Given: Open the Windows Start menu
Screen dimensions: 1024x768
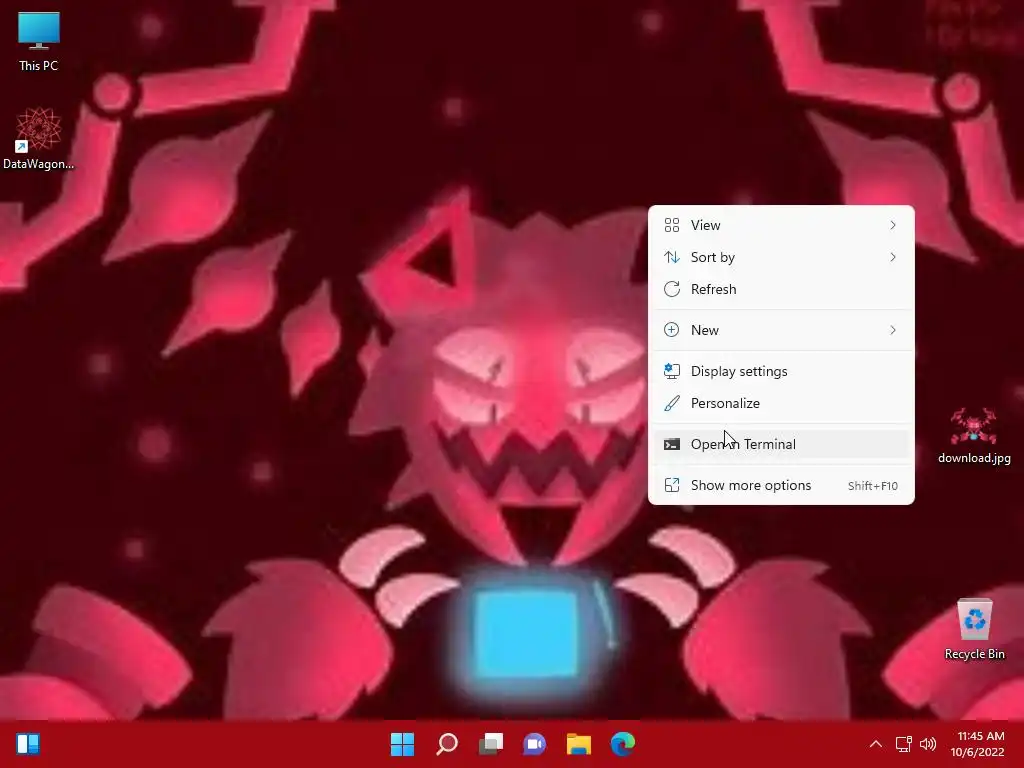Looking at the screenshot, I should (402, 744).
